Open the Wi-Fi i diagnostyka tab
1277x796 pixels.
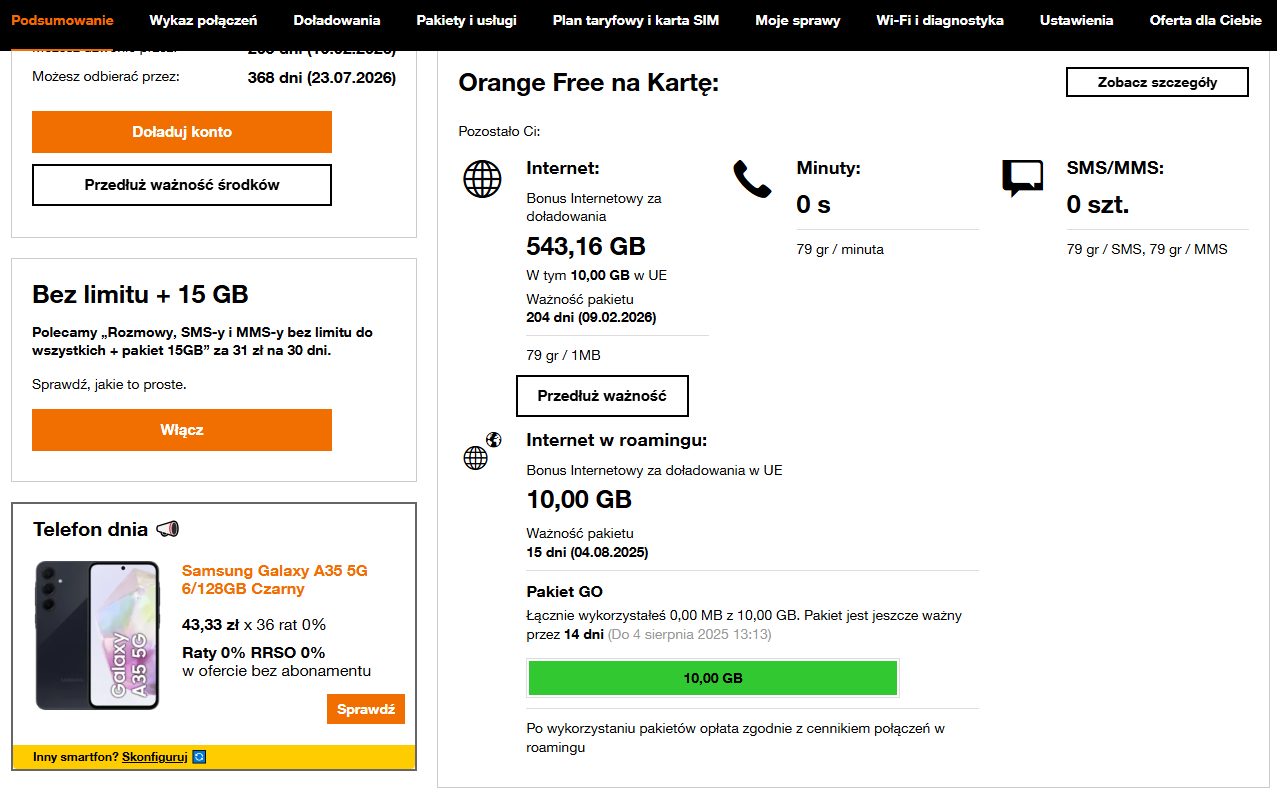[940, 20]
